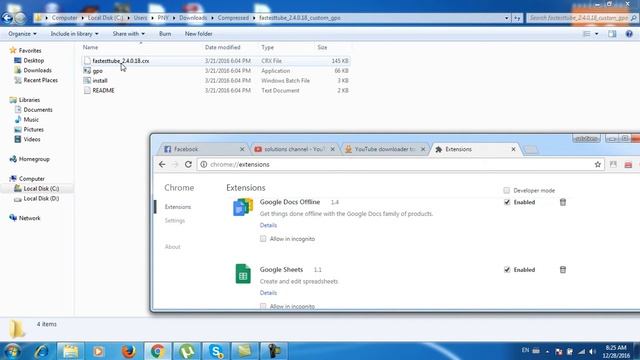Click the gpo application file icon
640x360 pixels.
[x=87, y=71]
